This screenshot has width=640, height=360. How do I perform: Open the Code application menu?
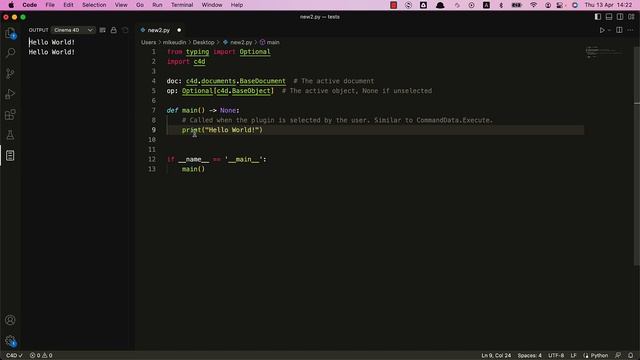[29, 5]
